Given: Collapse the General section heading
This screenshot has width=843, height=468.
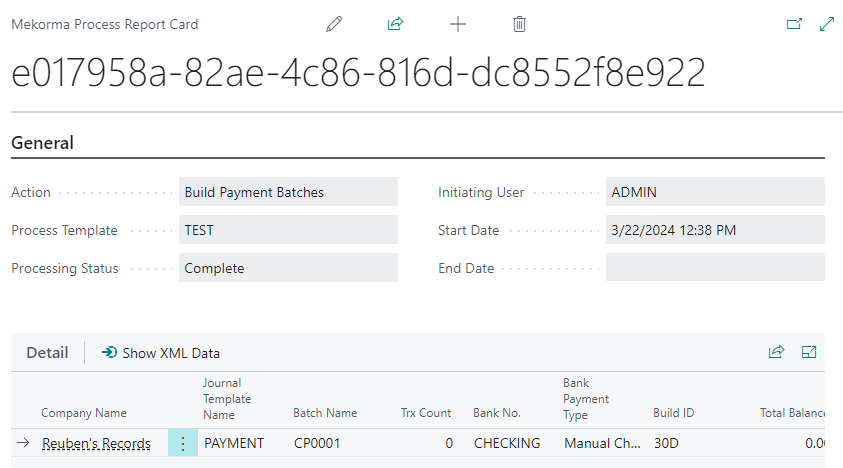Looking at the screenshot, I should (42, 143).
